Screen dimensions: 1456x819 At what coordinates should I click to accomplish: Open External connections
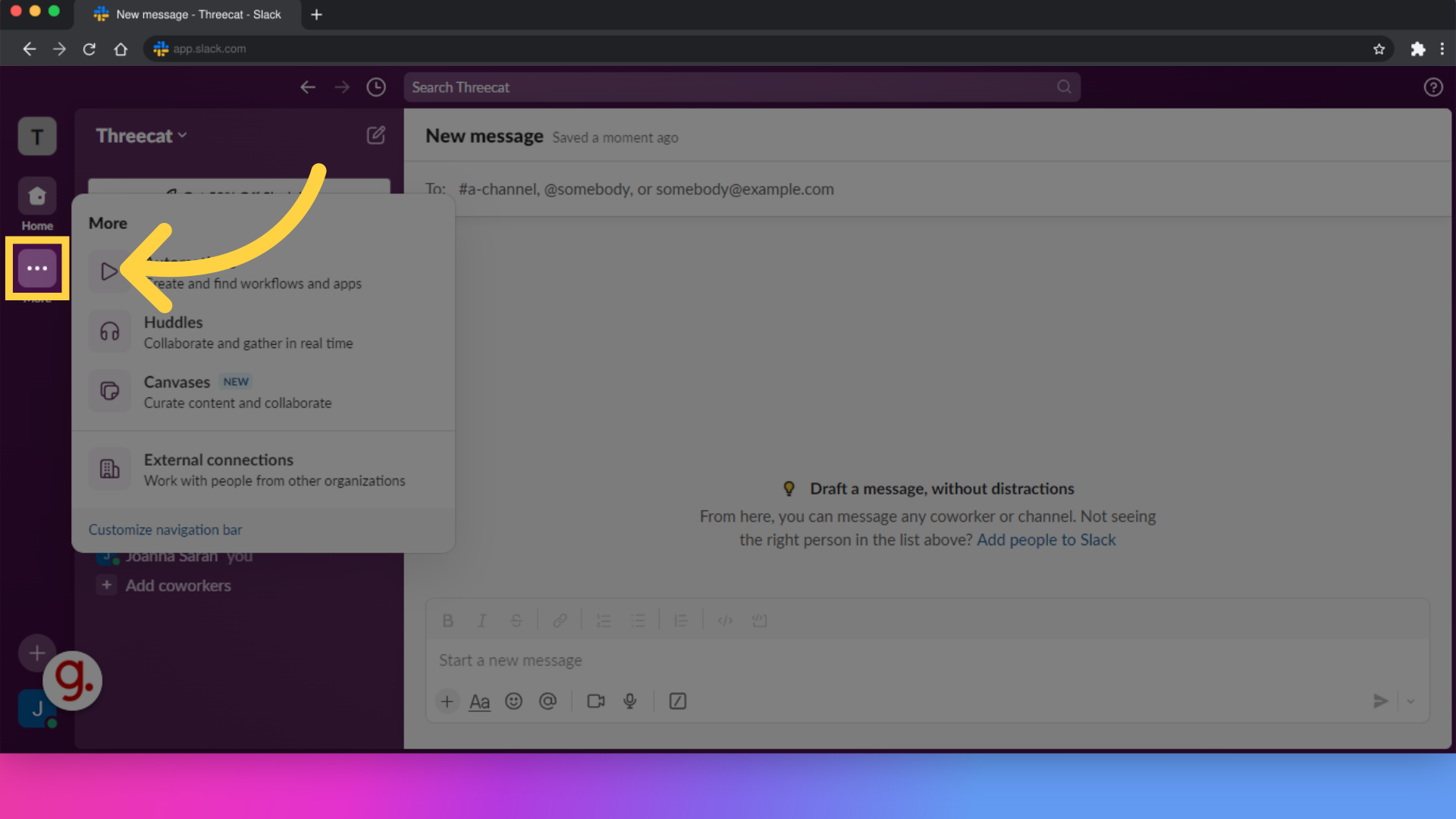(263, 469)
